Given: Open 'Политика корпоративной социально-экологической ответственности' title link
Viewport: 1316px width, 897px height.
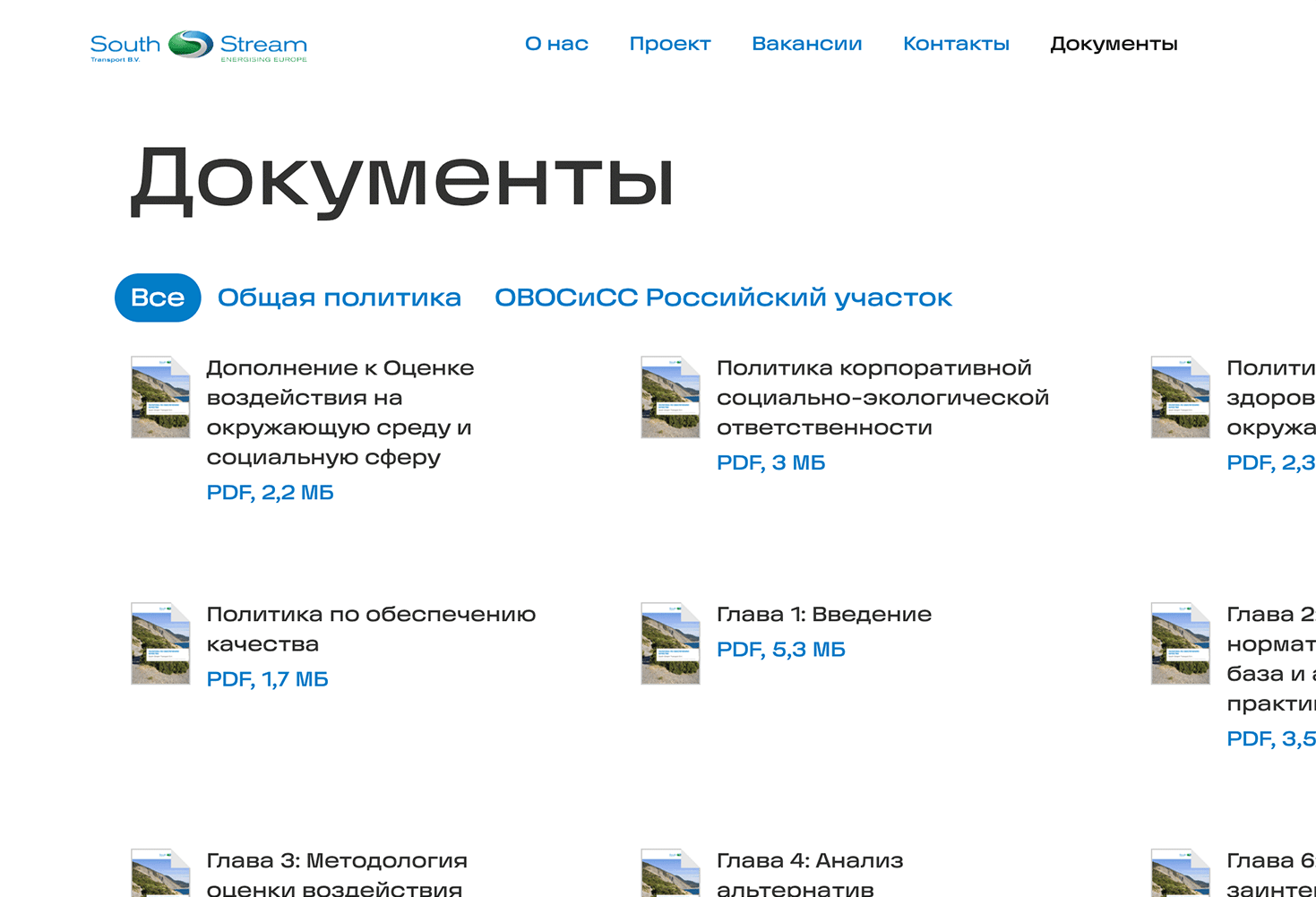Looking at the screenshot, I should pyautogui.click(x=882, y=397).
